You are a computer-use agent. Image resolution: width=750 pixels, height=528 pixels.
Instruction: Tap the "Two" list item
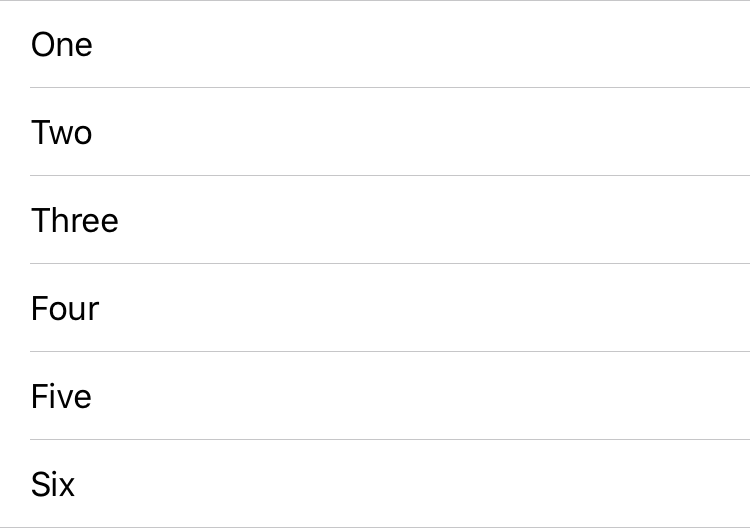click(x=375, y=132)
